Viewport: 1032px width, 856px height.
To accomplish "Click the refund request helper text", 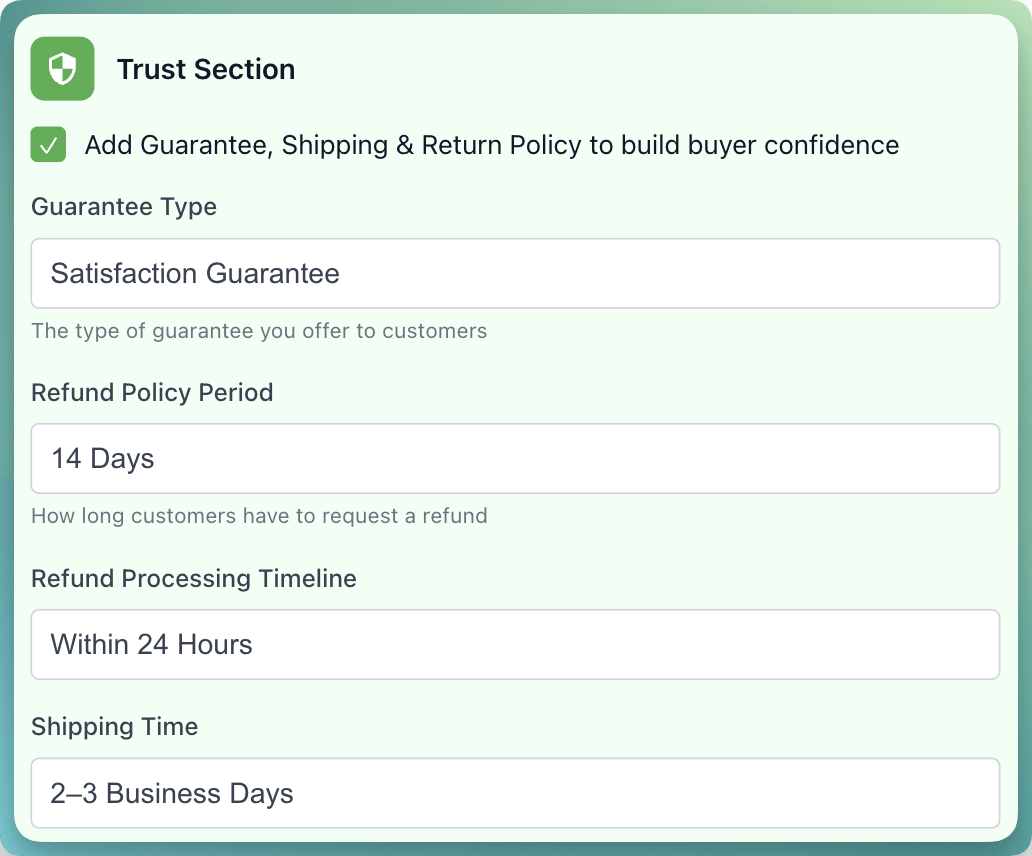I will click(259, 516).
